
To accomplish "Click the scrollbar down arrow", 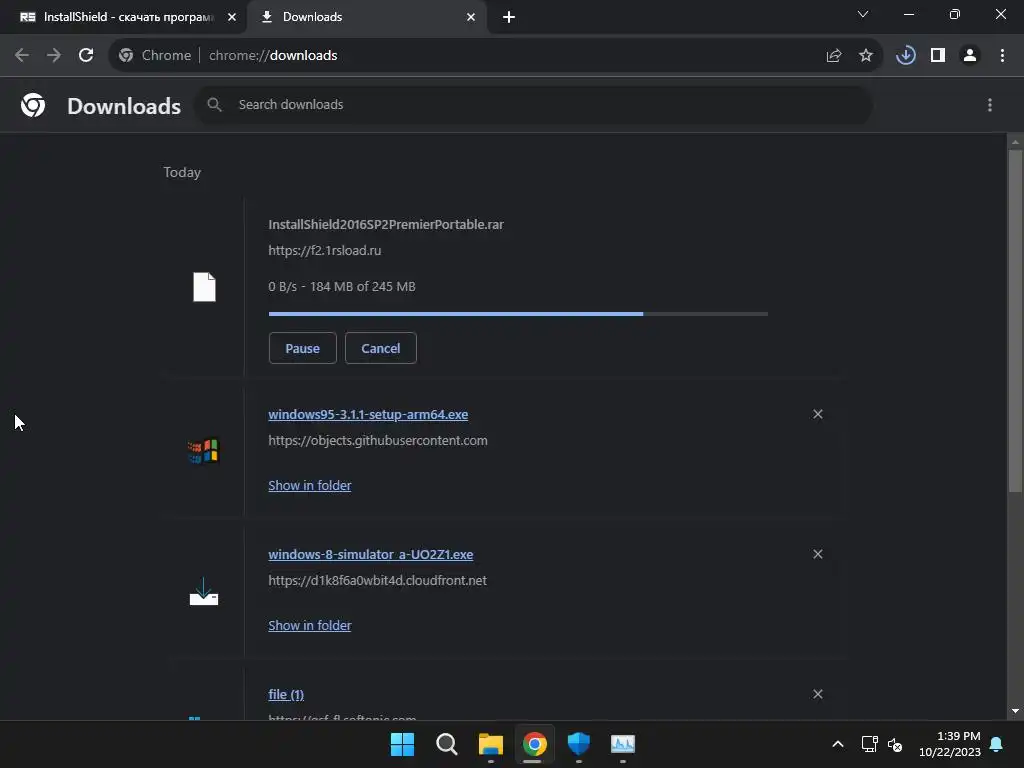I will click(x=1015, y=711).
